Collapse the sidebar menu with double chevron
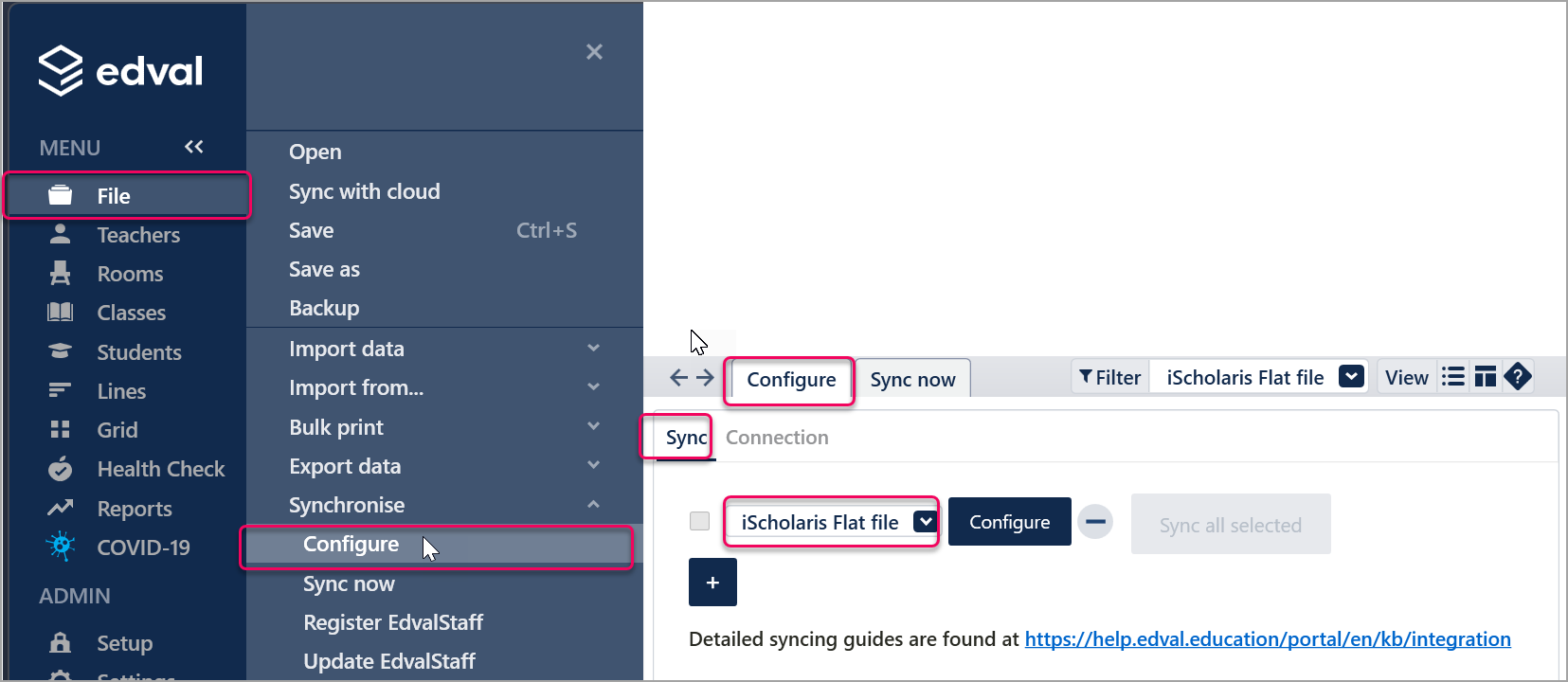This screenshot has height=682, width=1568. (194, 147)
